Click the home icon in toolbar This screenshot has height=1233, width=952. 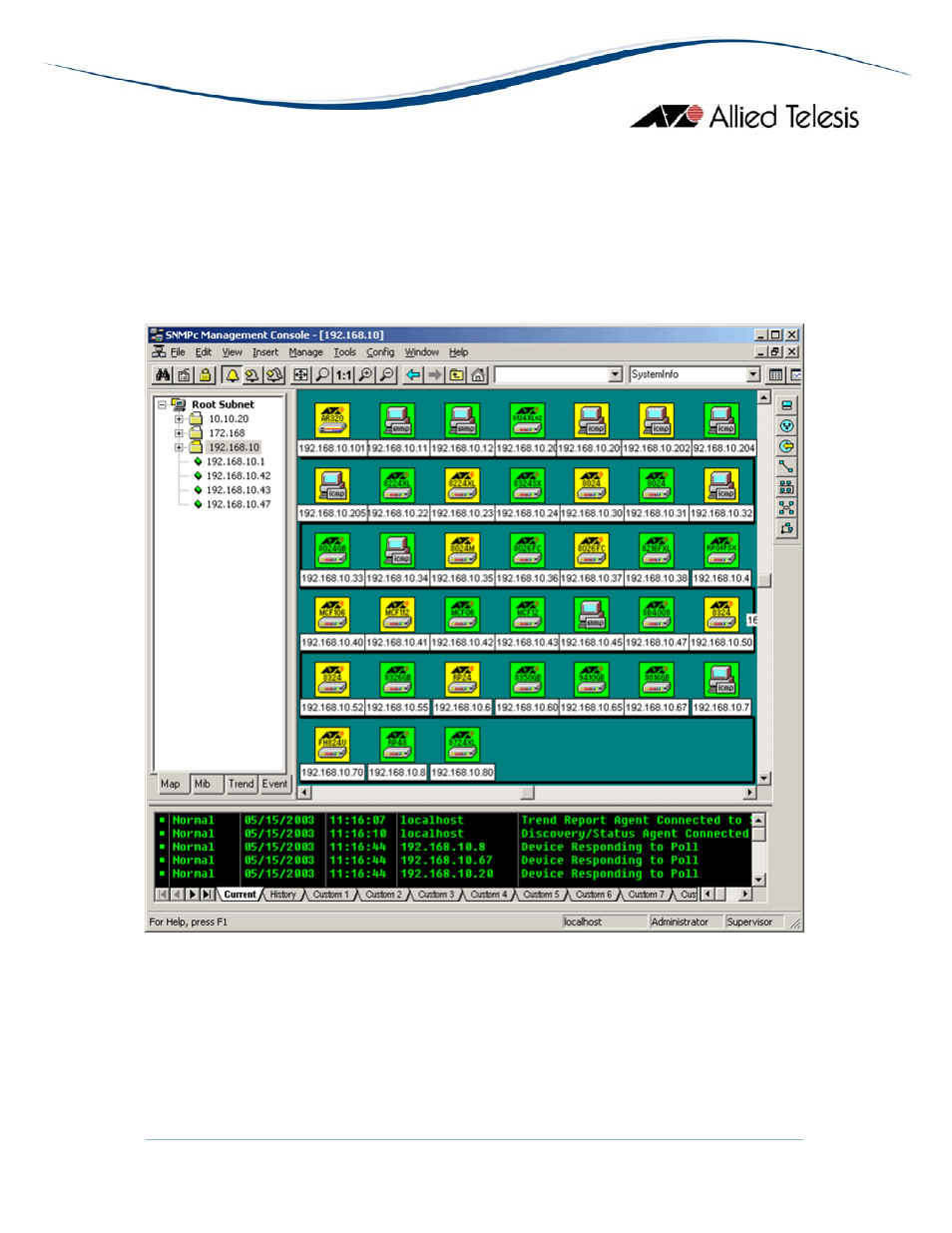(x=479, y=375)
